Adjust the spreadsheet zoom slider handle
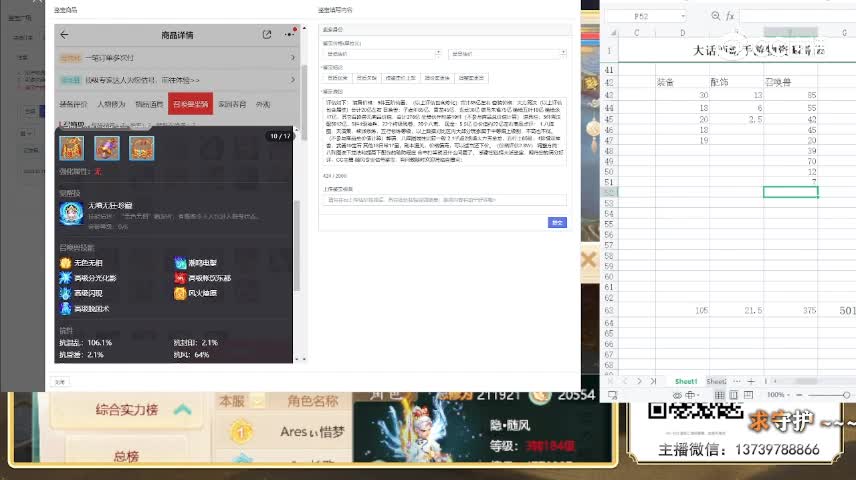Image resolution: width=856 pixels, height=480 pixels. pos(847,395)
